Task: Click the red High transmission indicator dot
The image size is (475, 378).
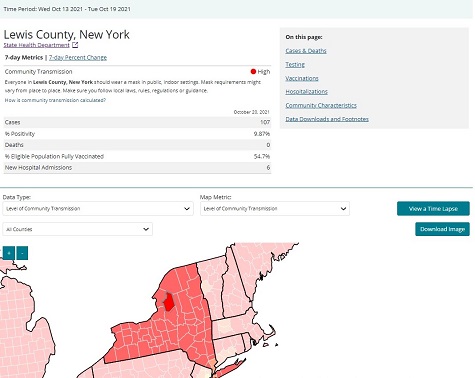Action: point(253,71)
